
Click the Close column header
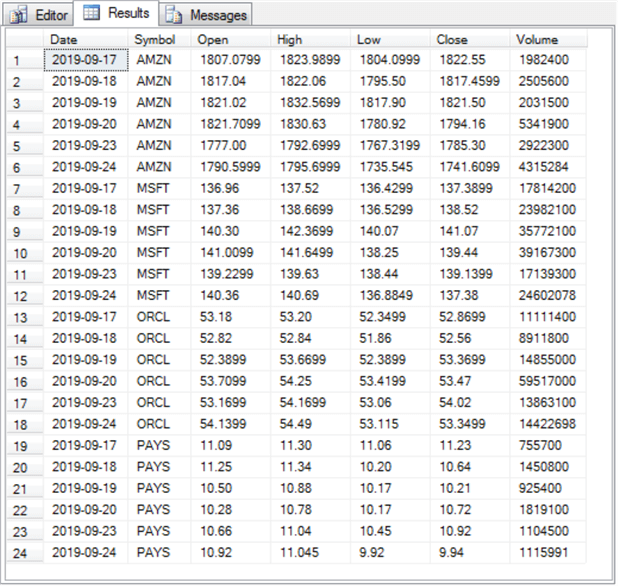coord(469,39)
